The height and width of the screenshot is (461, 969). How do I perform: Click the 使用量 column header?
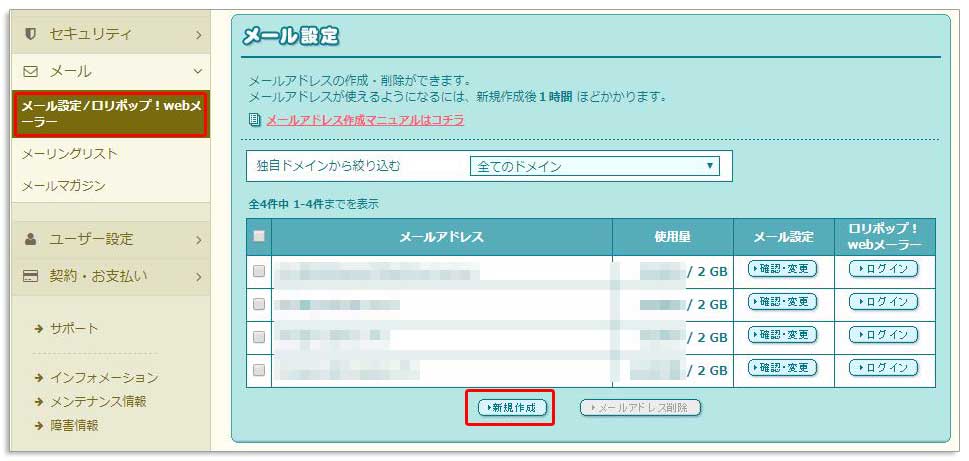pos(673,237)
